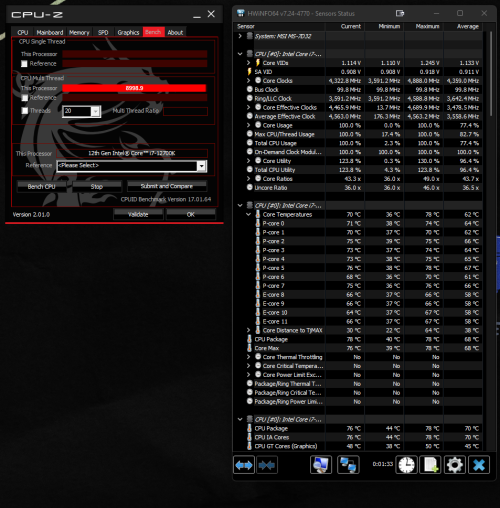This screenshot has width=500, height=508.
Task: Open HWiNFO settings gear icon
Action: [455, 465]
